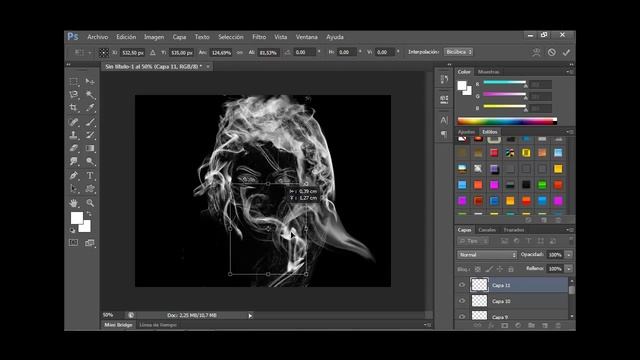
Task: Select the Gradient tool
Action: pyautogui.click(x=90, y=148)
